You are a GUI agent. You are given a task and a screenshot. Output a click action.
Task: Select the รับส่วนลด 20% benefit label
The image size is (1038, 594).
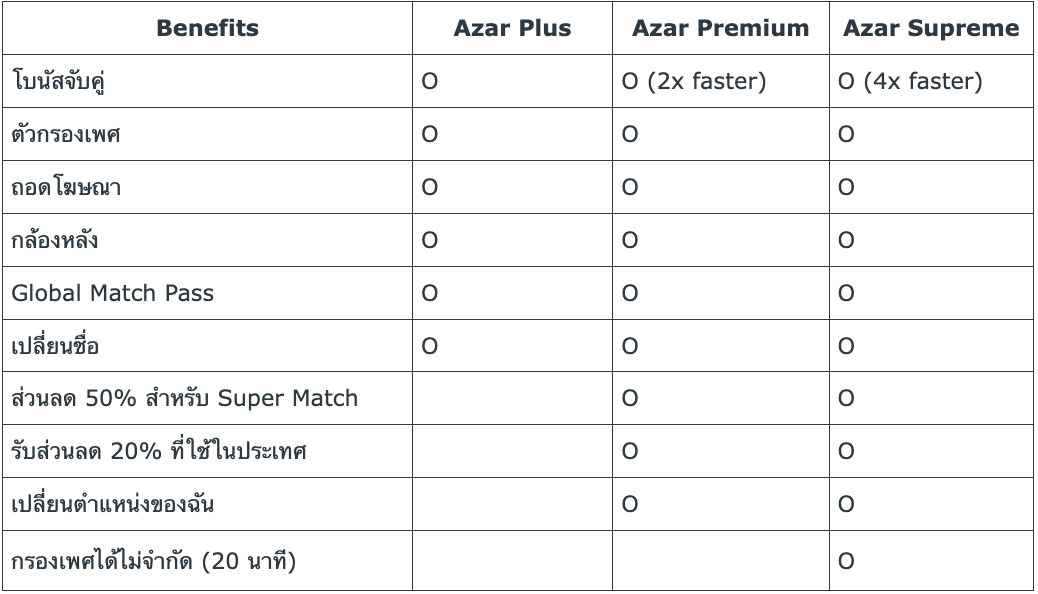159,452
